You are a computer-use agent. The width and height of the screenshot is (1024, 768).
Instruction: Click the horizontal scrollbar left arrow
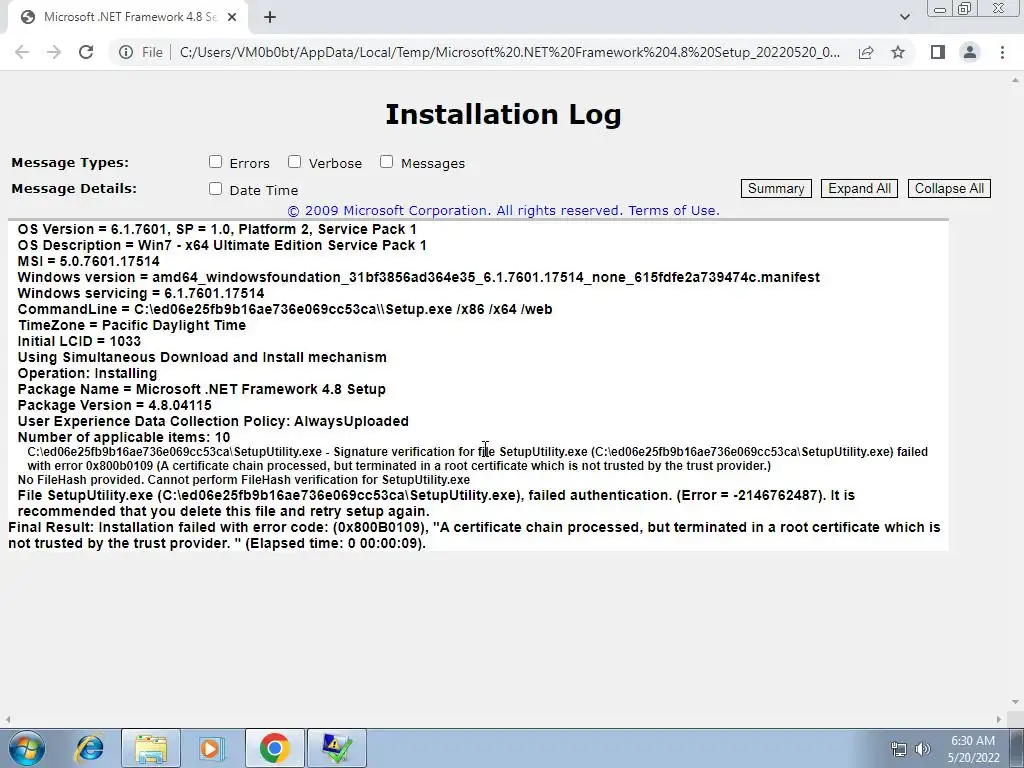point(7,719)
